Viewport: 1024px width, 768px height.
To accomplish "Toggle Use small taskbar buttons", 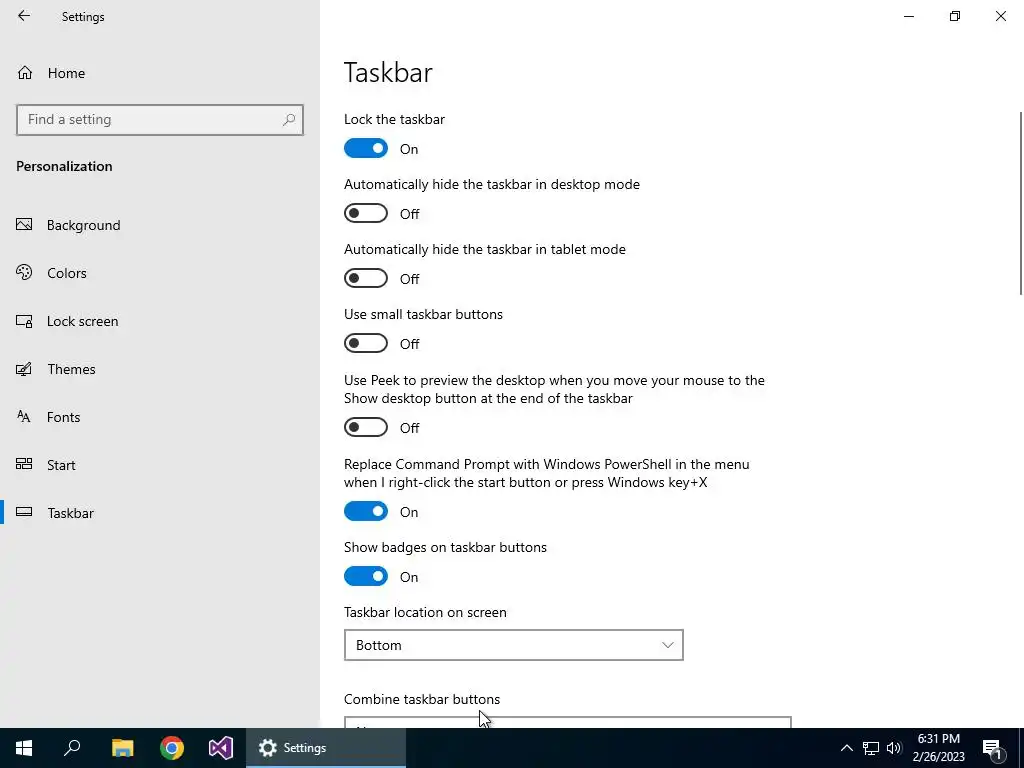I will (366, 343).
